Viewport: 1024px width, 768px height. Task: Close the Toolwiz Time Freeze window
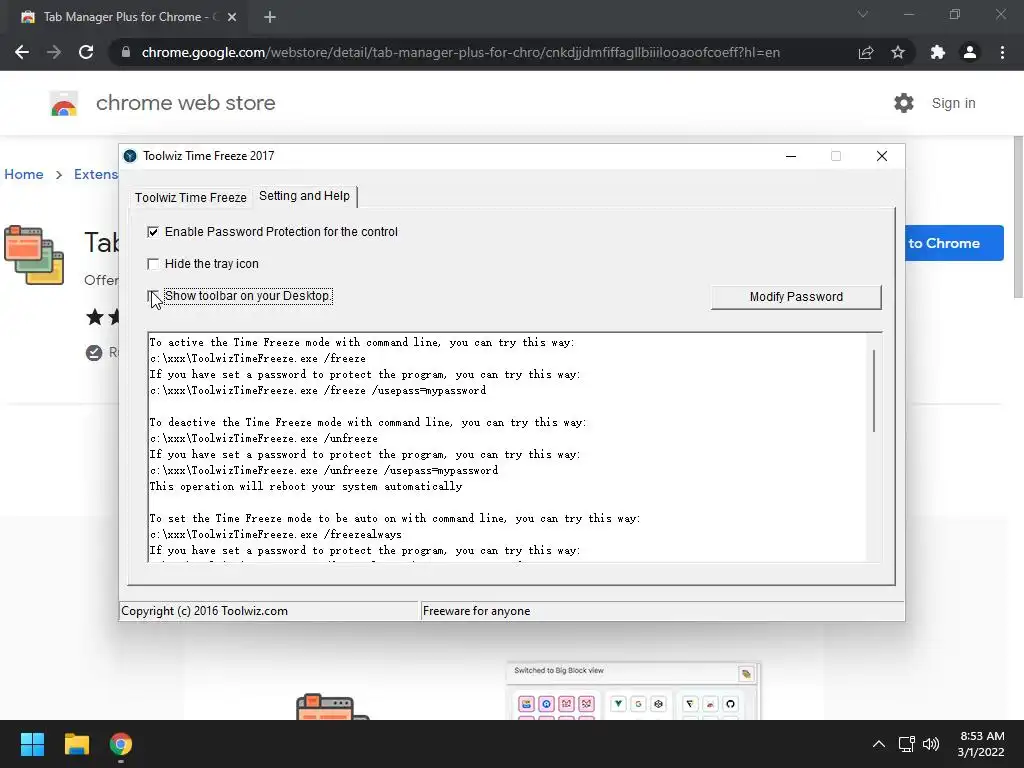point(882,156)
